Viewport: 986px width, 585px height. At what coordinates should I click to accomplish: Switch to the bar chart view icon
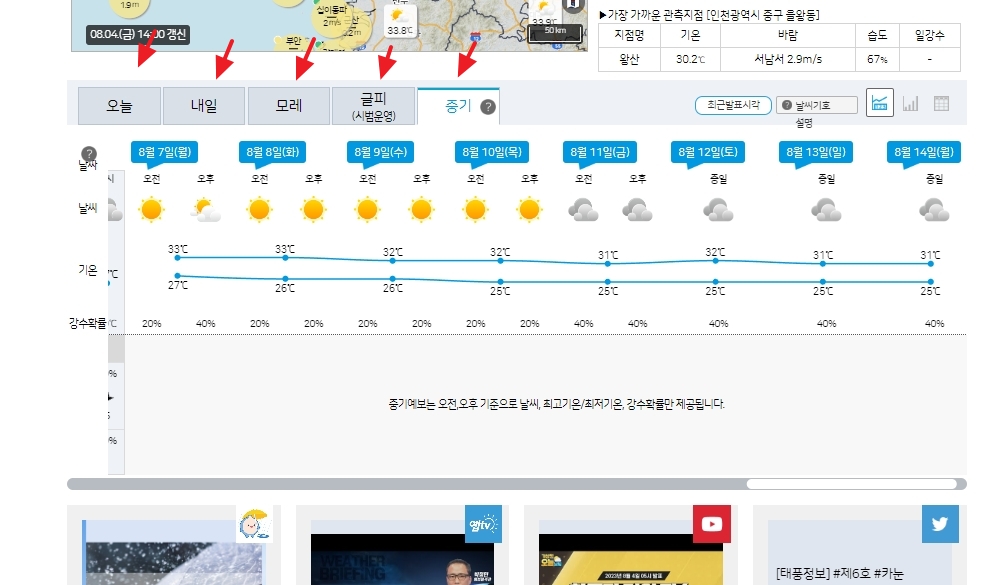tap(911, 103)
